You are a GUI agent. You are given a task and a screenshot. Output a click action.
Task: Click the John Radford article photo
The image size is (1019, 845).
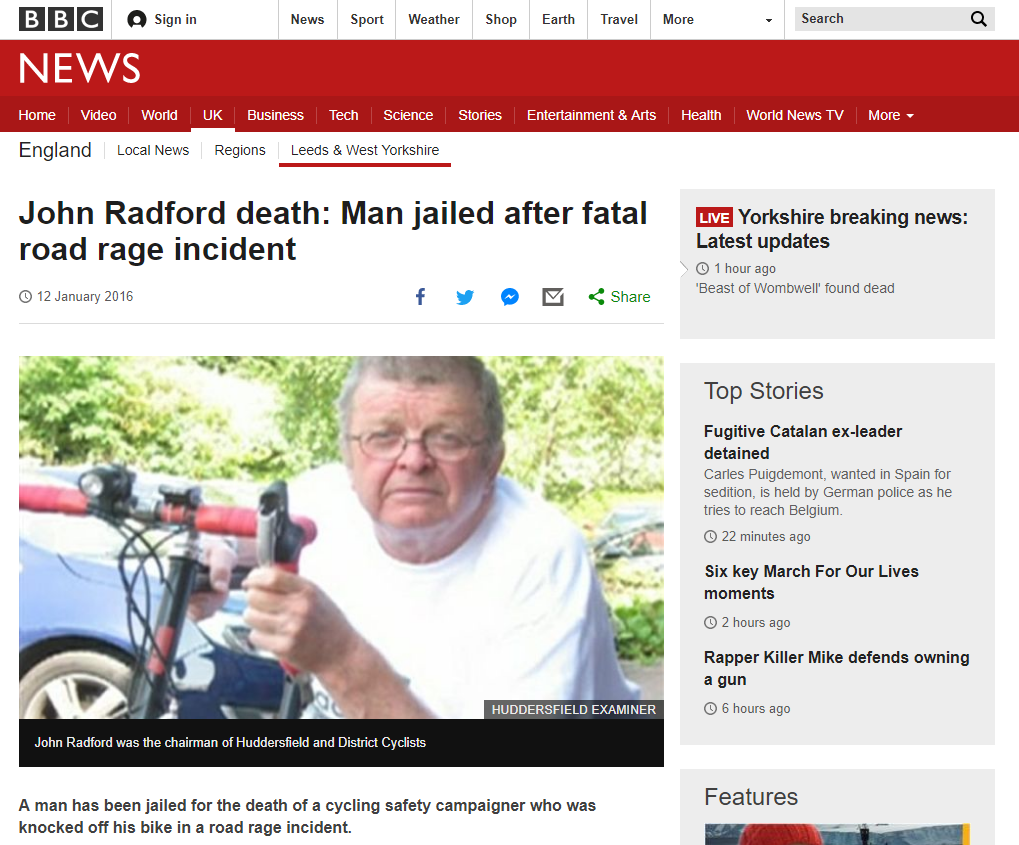click(x=341, y=537)
